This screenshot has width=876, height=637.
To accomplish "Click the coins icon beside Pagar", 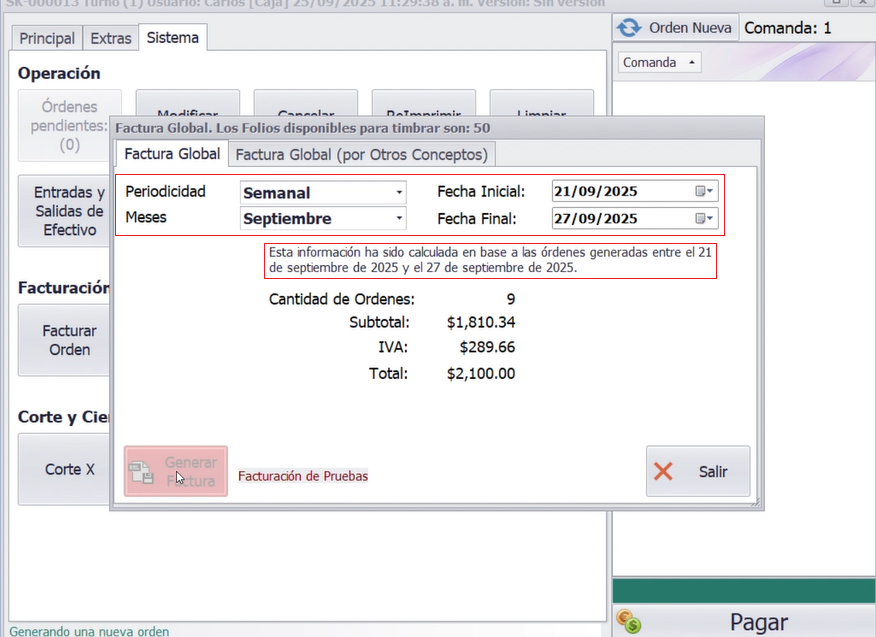I will tap(628, 623).
